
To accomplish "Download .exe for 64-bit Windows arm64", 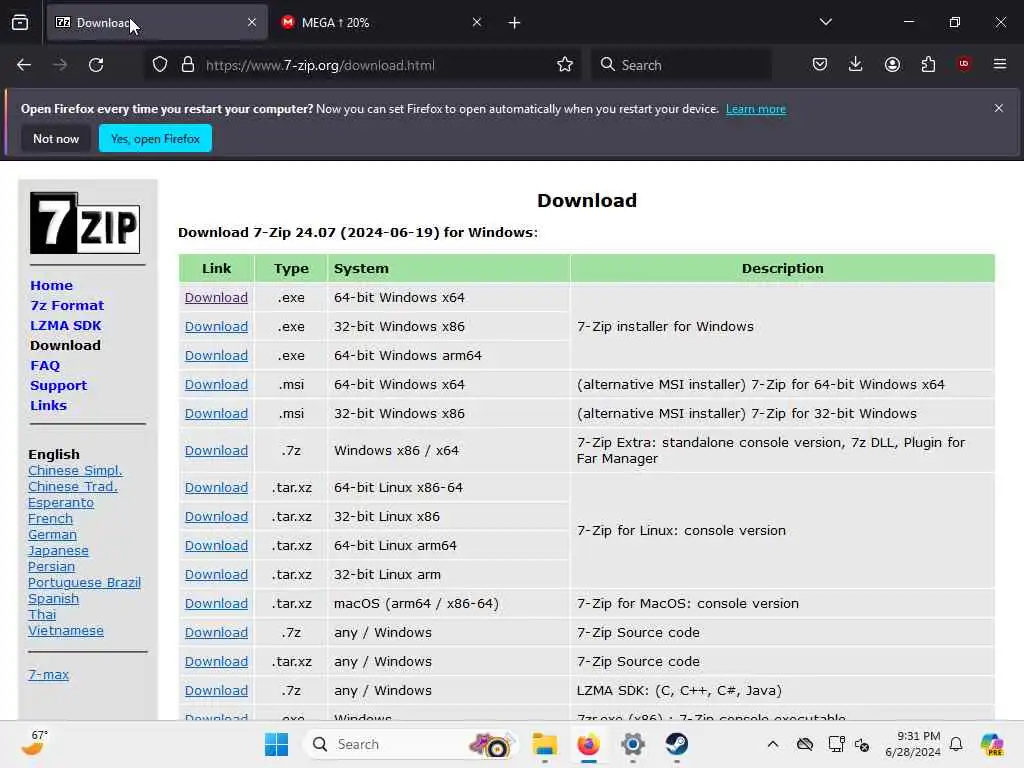I will click(216, 355).
